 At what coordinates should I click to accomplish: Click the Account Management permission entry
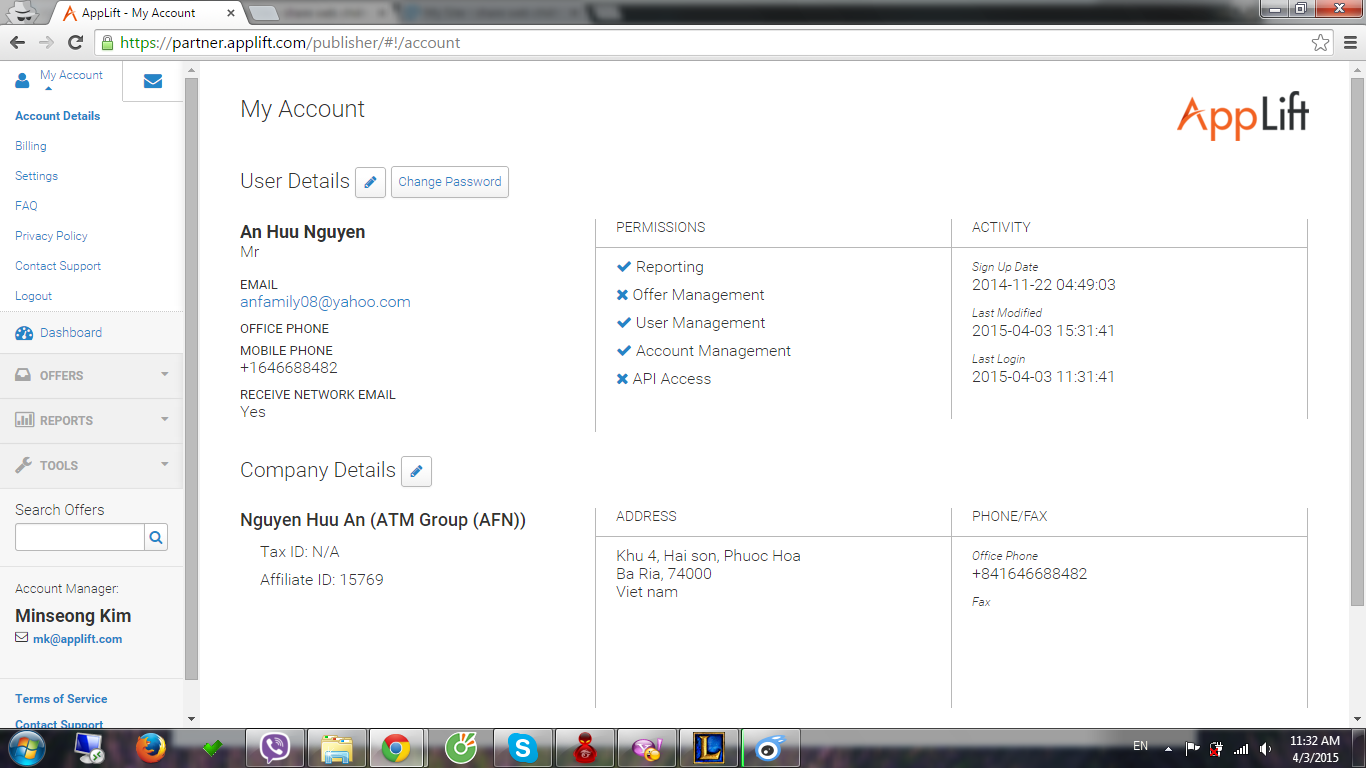tap(704, 351)
